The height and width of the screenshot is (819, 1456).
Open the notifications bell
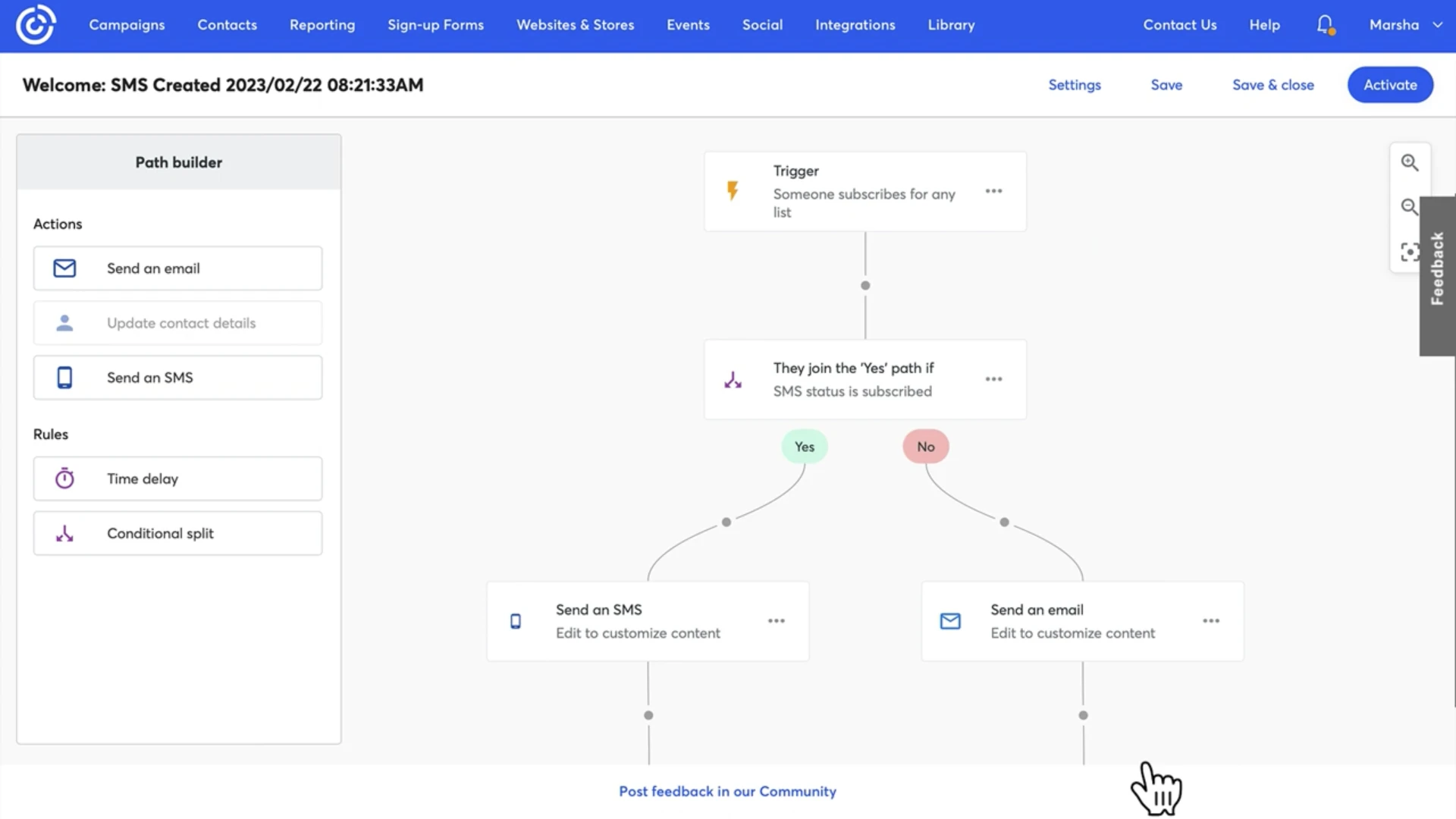(x=1325, y=25)
